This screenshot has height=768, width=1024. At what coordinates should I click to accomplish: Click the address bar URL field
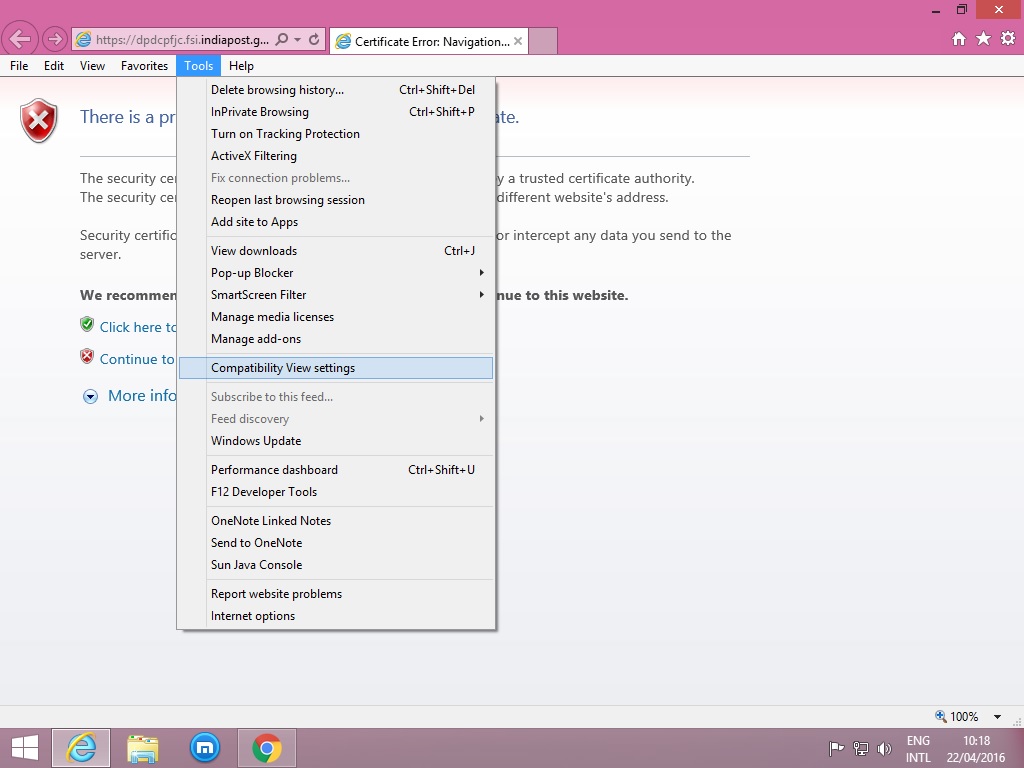(x=180, y=40)
